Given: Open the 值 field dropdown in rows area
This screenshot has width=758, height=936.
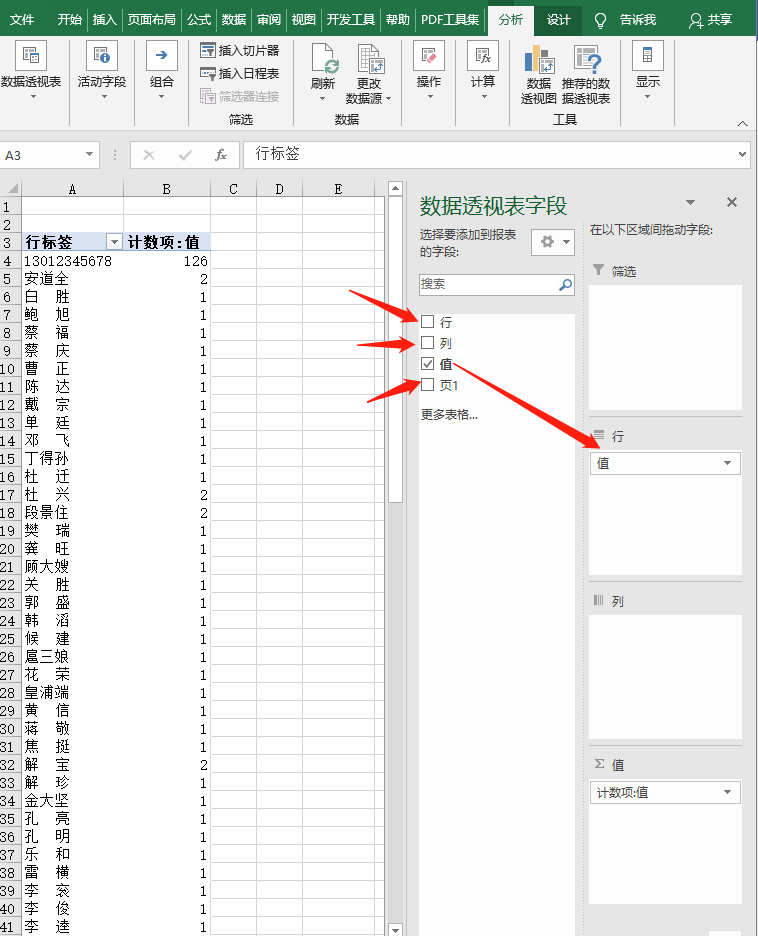Looking at the screenshot, I should pyautogui.click(x=728, y=463).
